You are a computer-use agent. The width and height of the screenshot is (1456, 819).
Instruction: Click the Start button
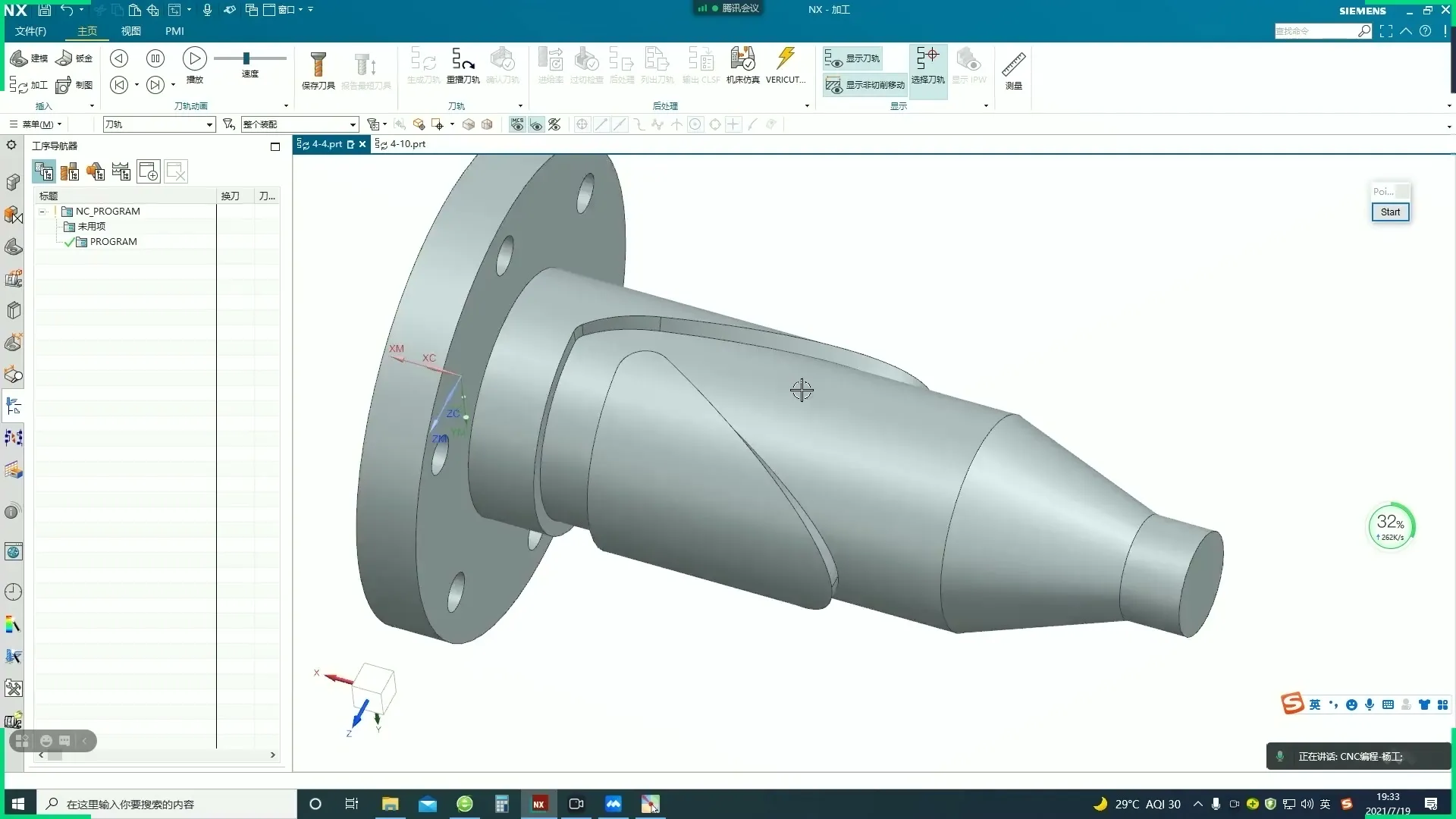tap(1390, 212)
